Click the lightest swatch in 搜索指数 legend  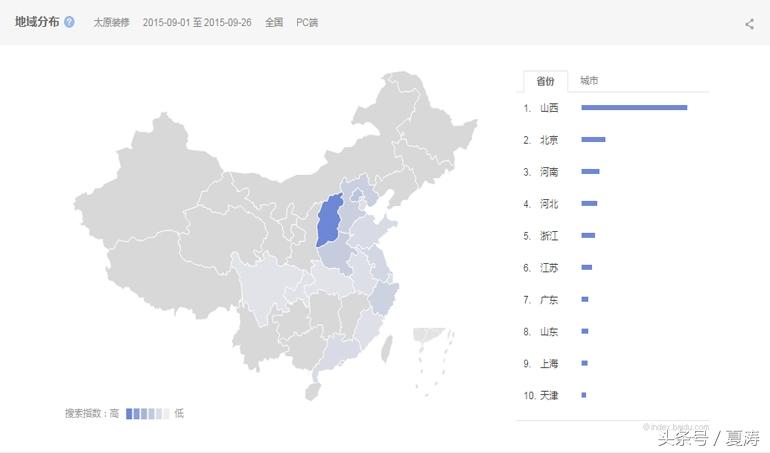[x=166, y=414]
